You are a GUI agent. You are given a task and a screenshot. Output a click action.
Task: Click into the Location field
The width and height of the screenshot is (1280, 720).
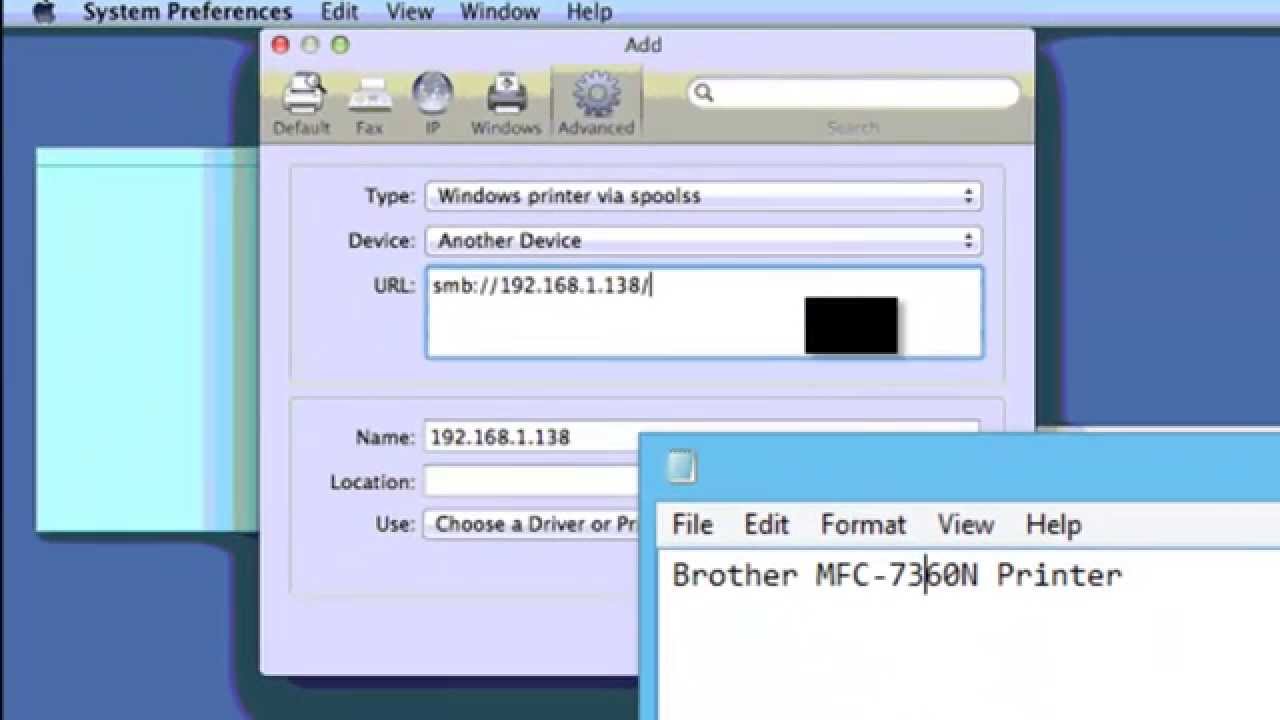click(532, 481)
